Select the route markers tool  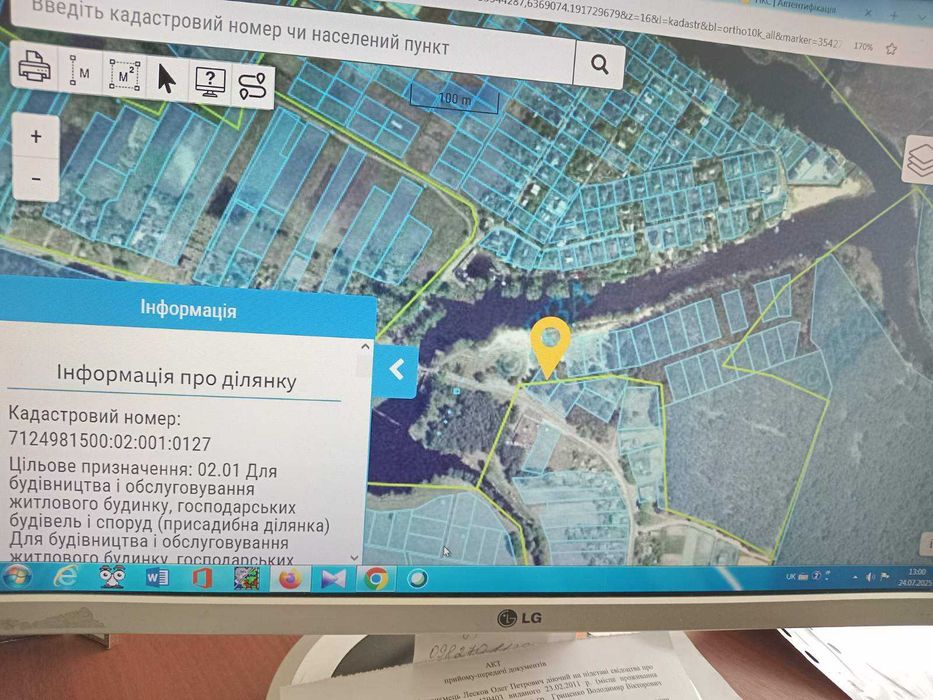252,87
